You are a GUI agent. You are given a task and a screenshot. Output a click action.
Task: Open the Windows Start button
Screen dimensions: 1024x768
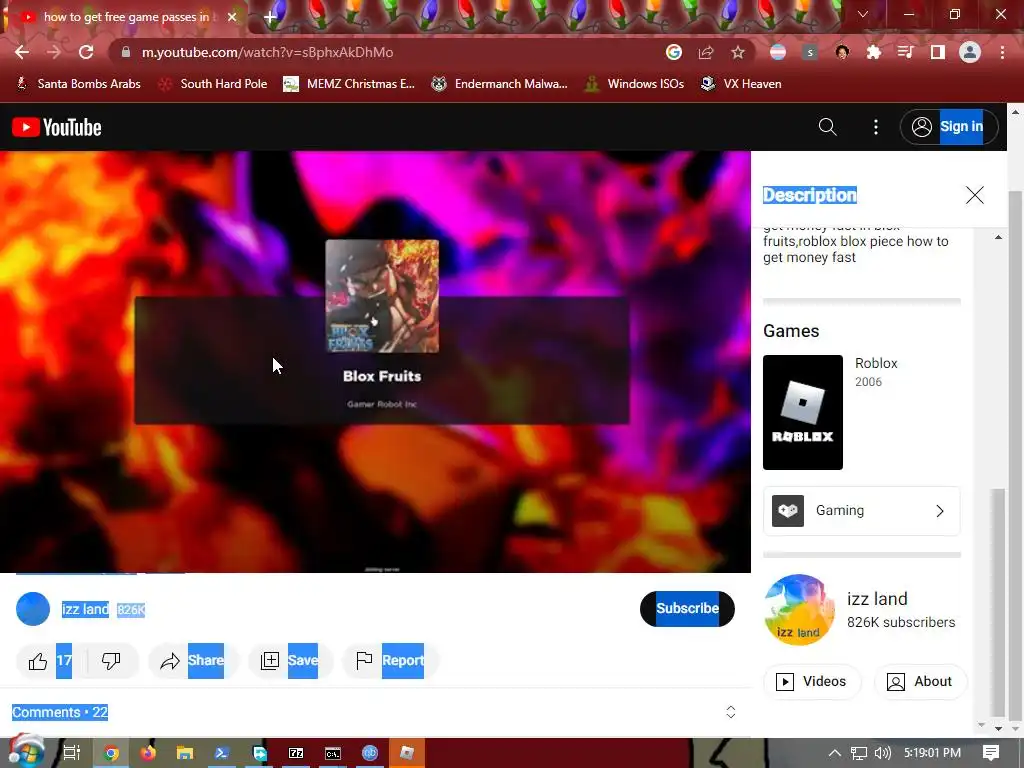(26, 751)
